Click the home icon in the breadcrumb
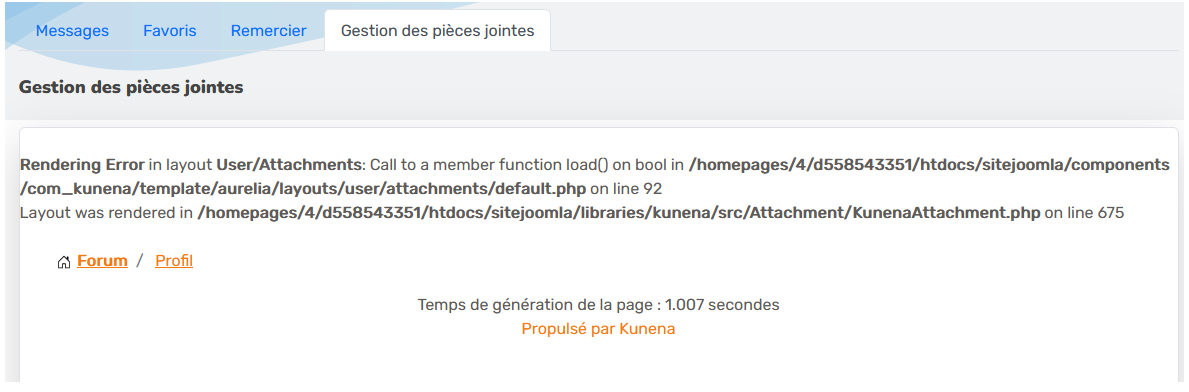Image resolution: width=1189 pixels, height=392 pixels. pos(64,262)
